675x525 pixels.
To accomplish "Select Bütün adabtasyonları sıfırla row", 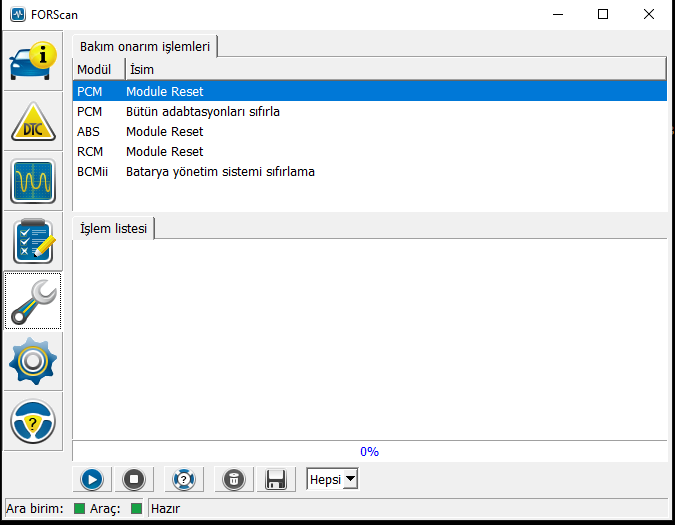I will 370,111.
